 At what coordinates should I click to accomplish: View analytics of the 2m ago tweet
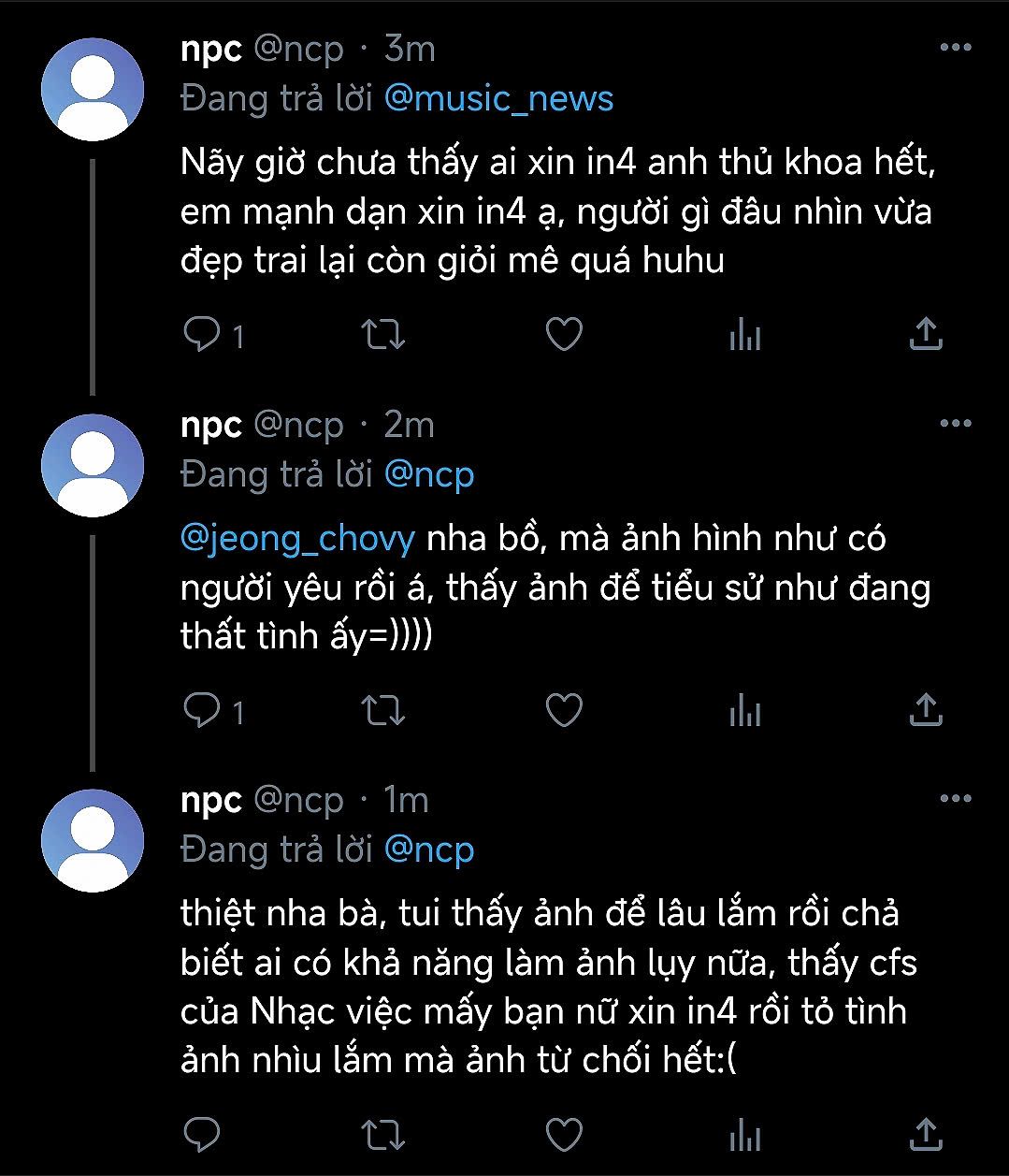(x=745, y=711)
